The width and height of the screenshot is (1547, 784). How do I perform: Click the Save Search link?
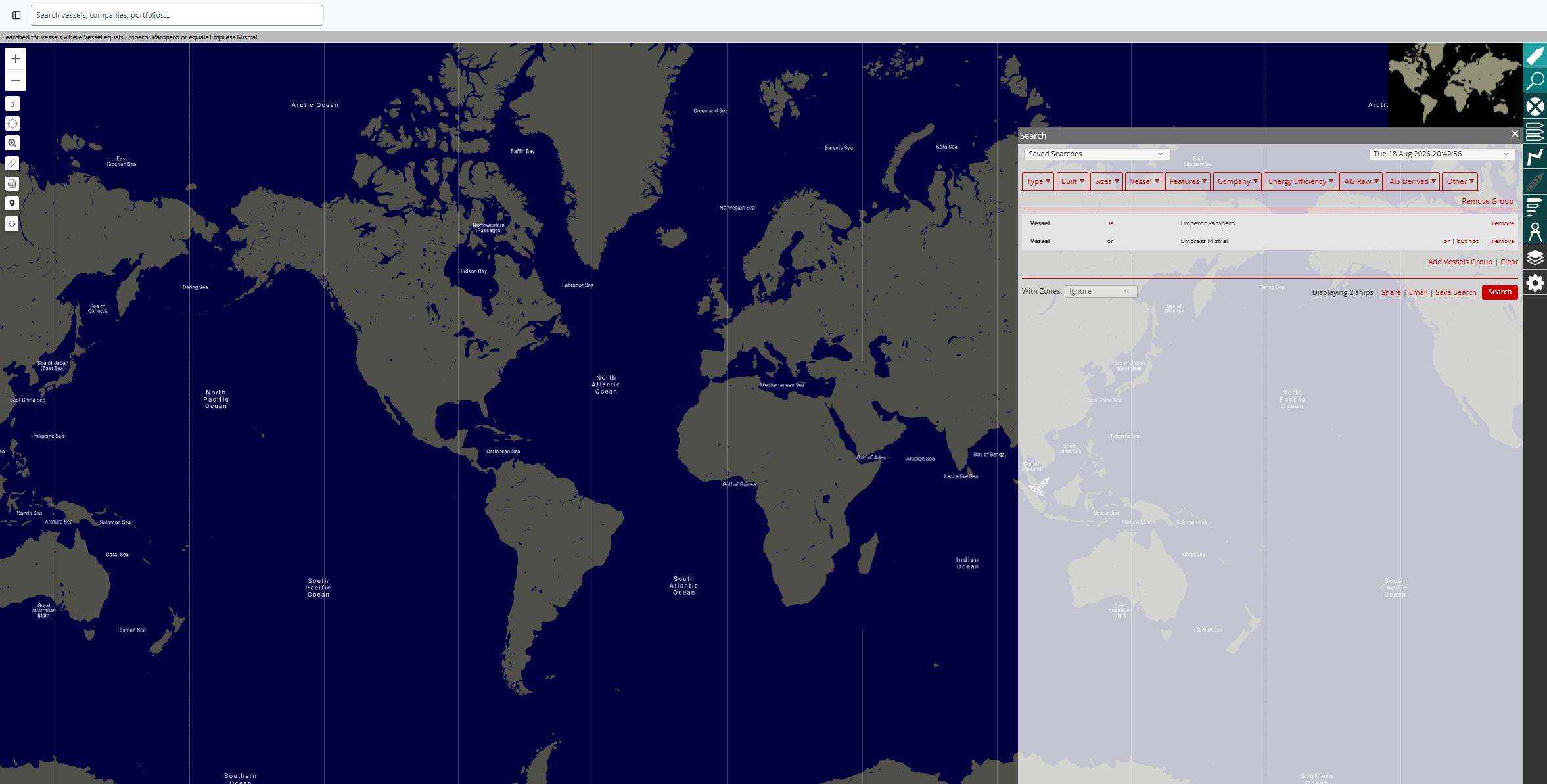(1455, 292)
